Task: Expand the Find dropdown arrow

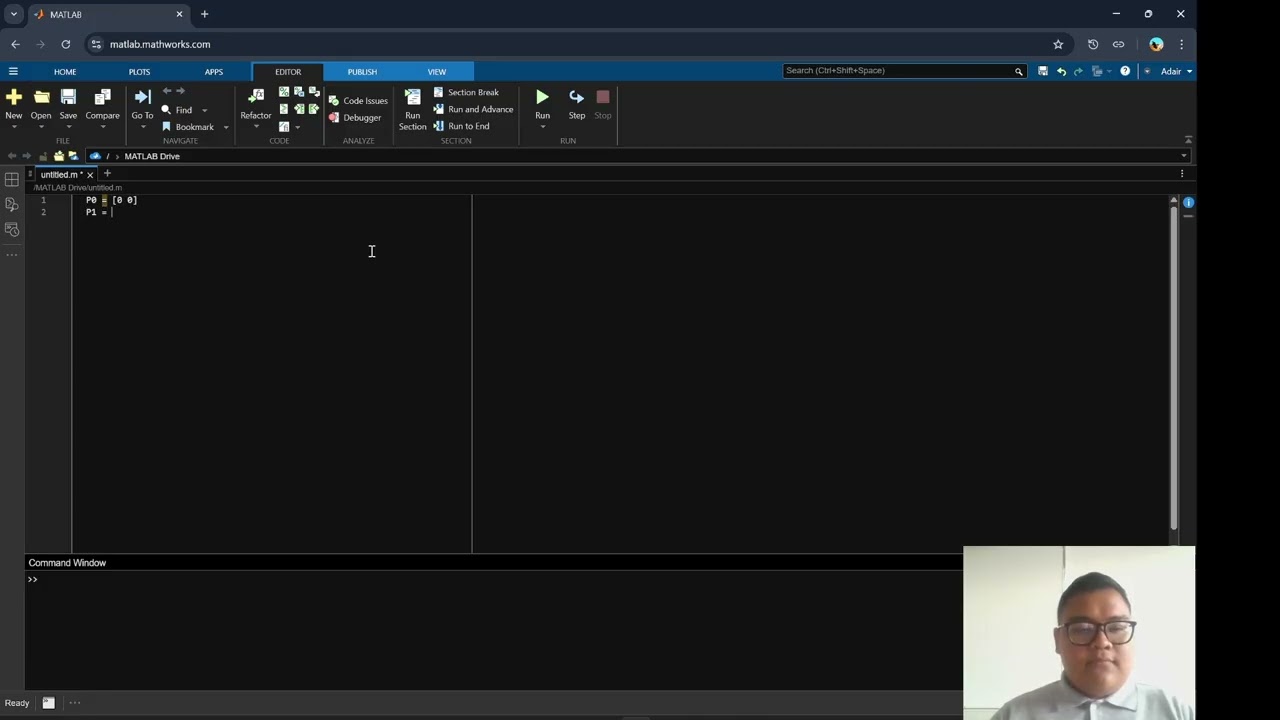Action: click(205, 110)
